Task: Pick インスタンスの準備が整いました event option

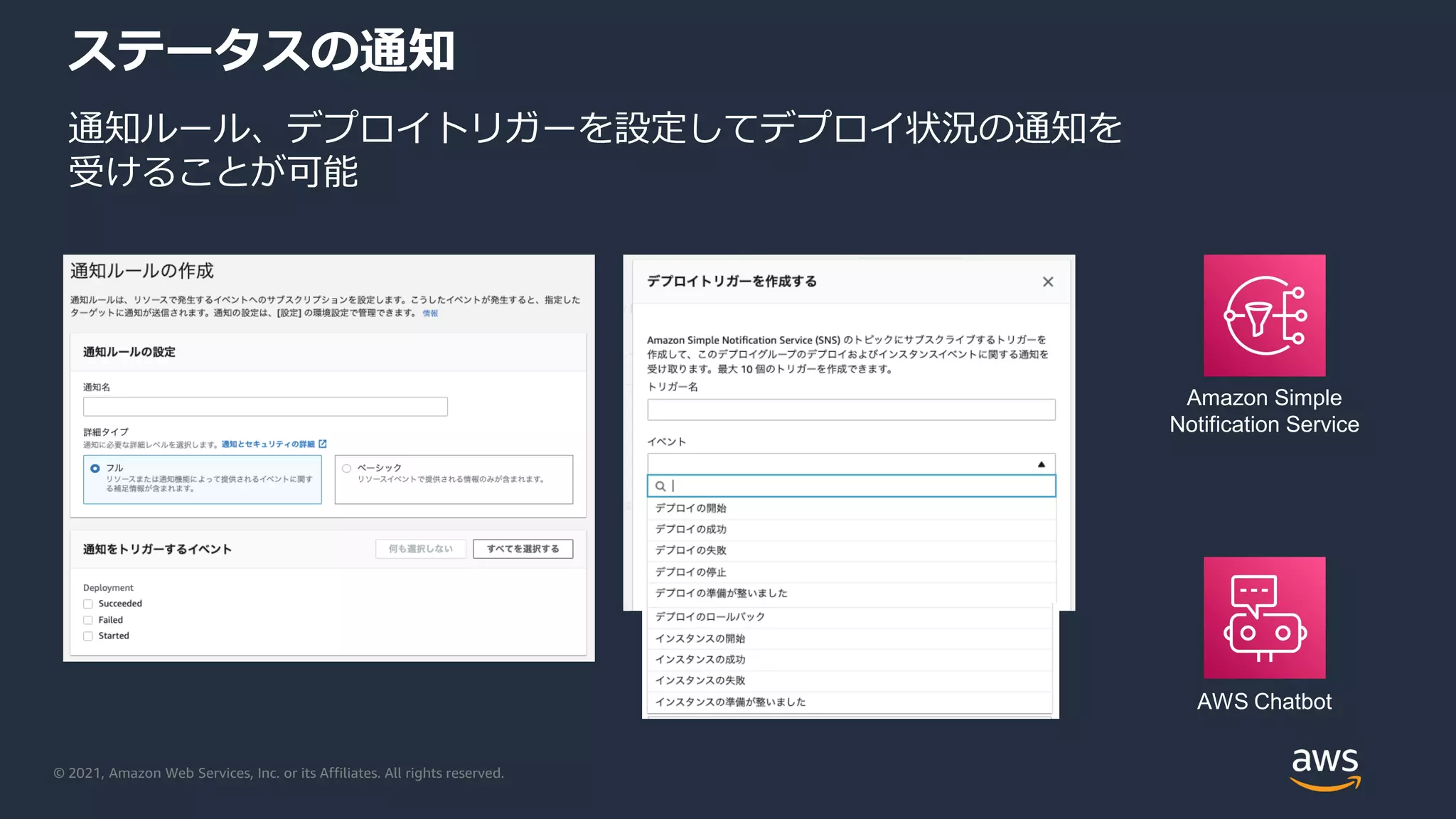Action: point(850,702)
